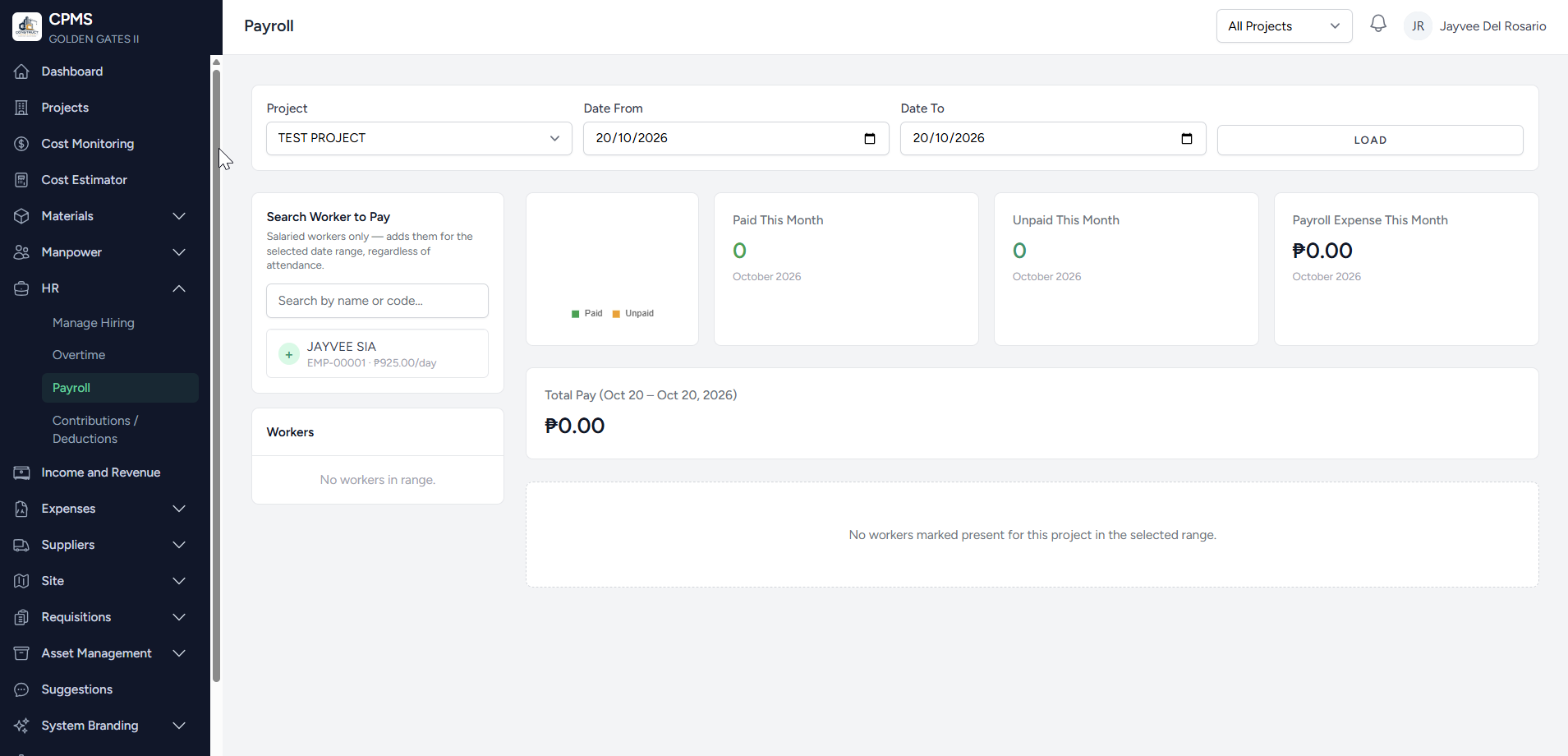Select the Payroll menu item

[120, 388]
